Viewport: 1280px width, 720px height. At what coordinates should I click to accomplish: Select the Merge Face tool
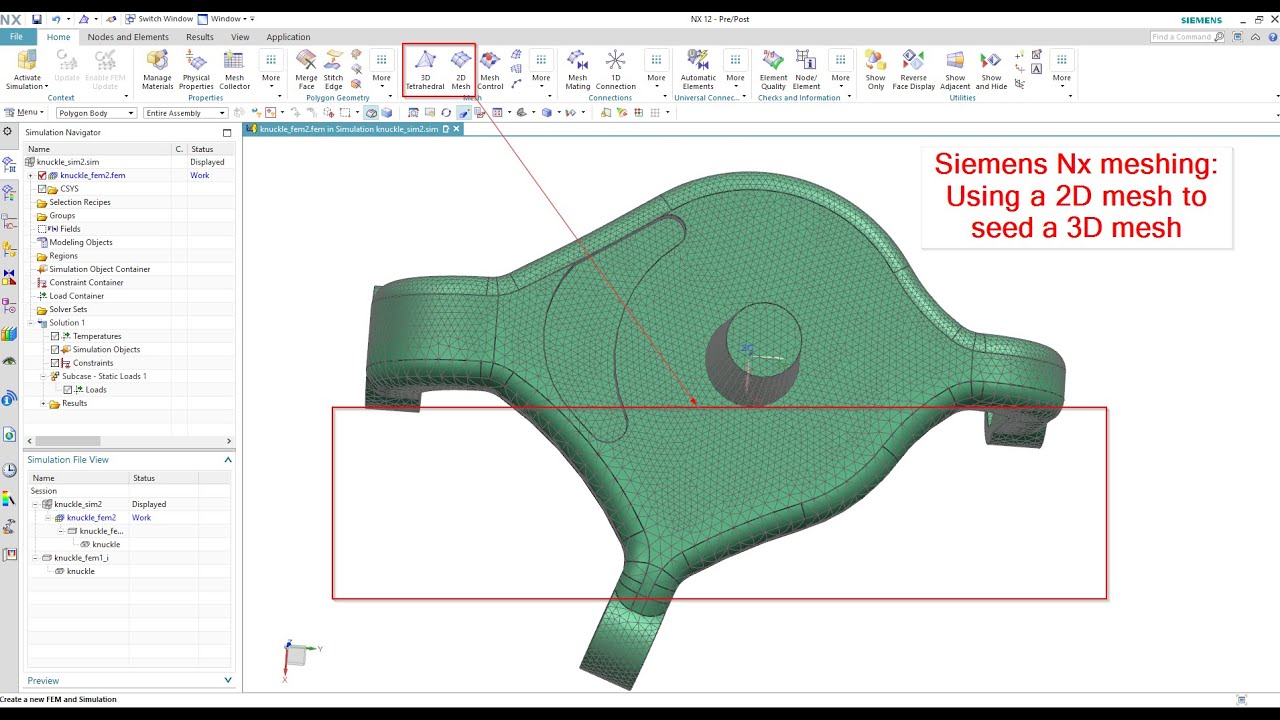tap(306, 69)
